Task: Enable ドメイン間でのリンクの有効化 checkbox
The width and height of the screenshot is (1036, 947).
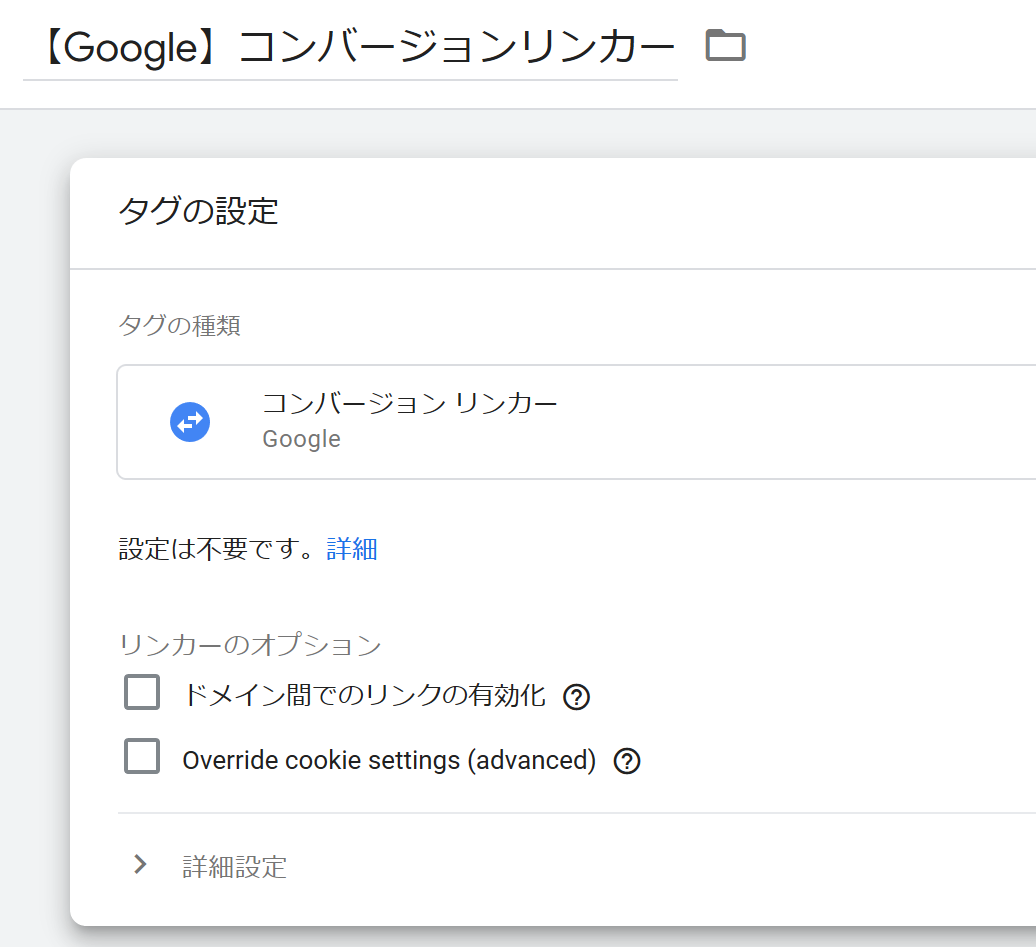Action: click(142, 692)
